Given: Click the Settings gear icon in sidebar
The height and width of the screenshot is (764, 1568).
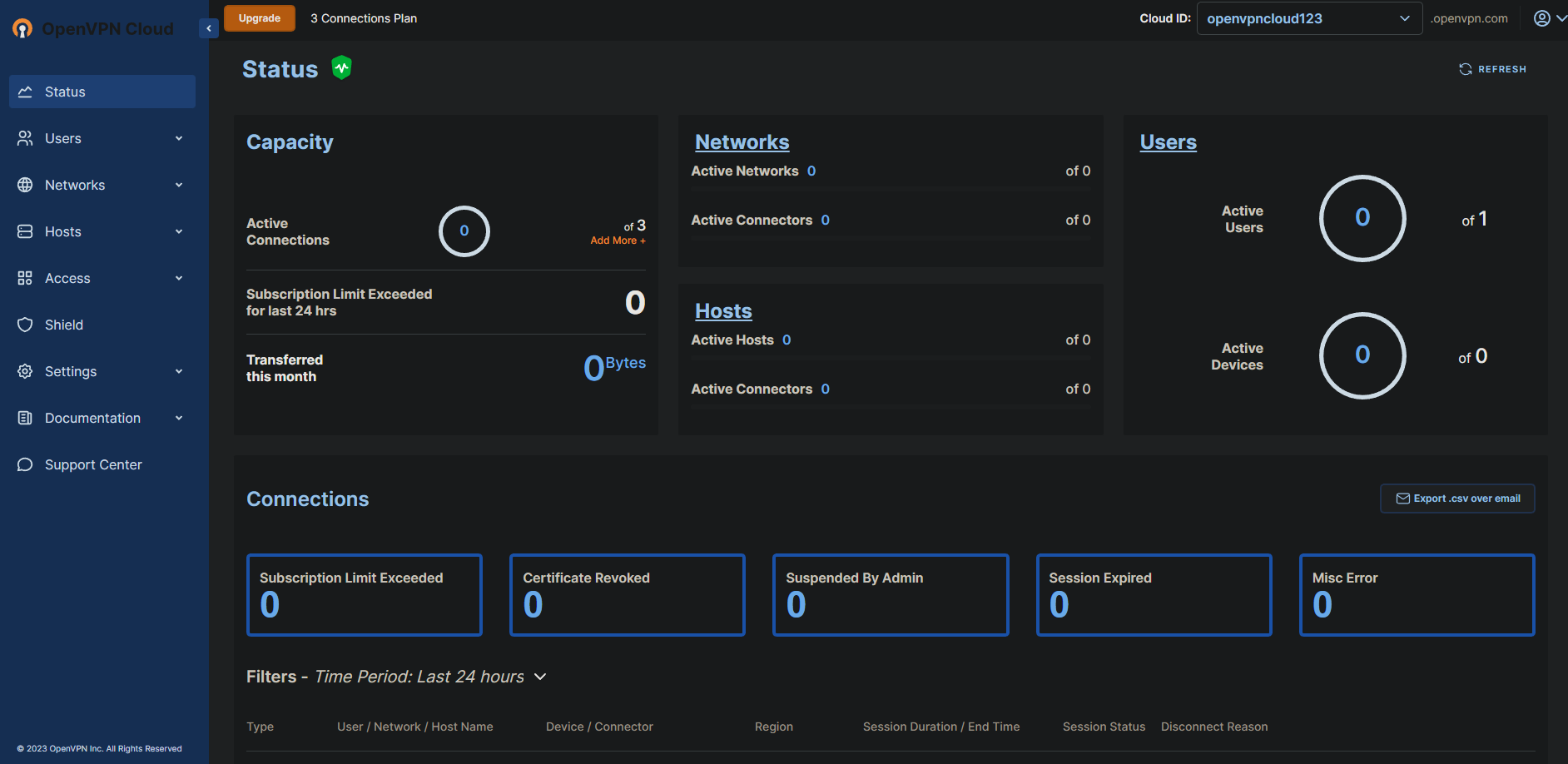Looking at the screenshot, I should click(25, 371).
